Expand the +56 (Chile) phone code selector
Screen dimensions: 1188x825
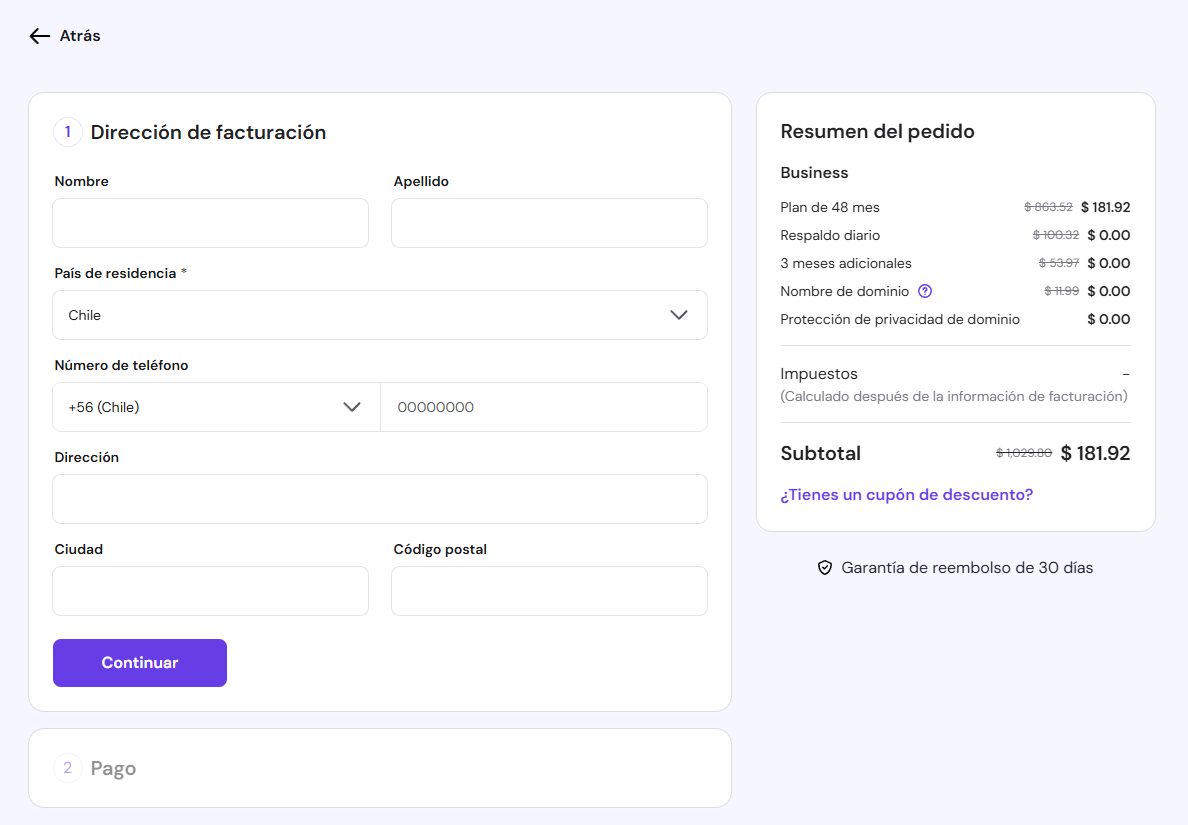point(216,407)
